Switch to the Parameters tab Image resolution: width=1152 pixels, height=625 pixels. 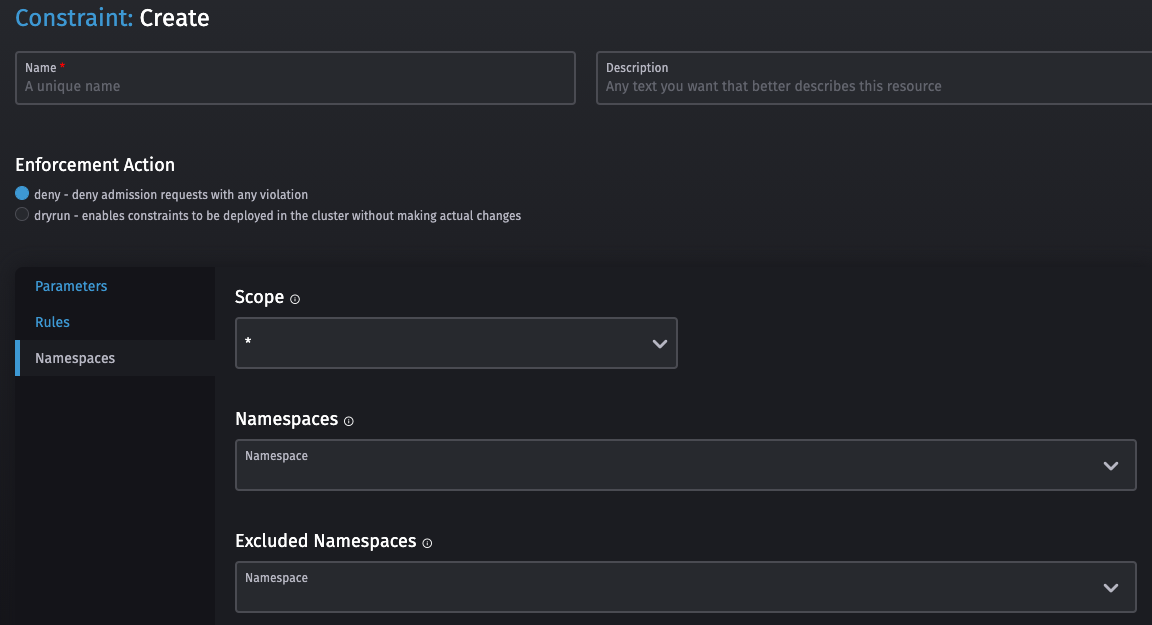click(x=71, y=286)
